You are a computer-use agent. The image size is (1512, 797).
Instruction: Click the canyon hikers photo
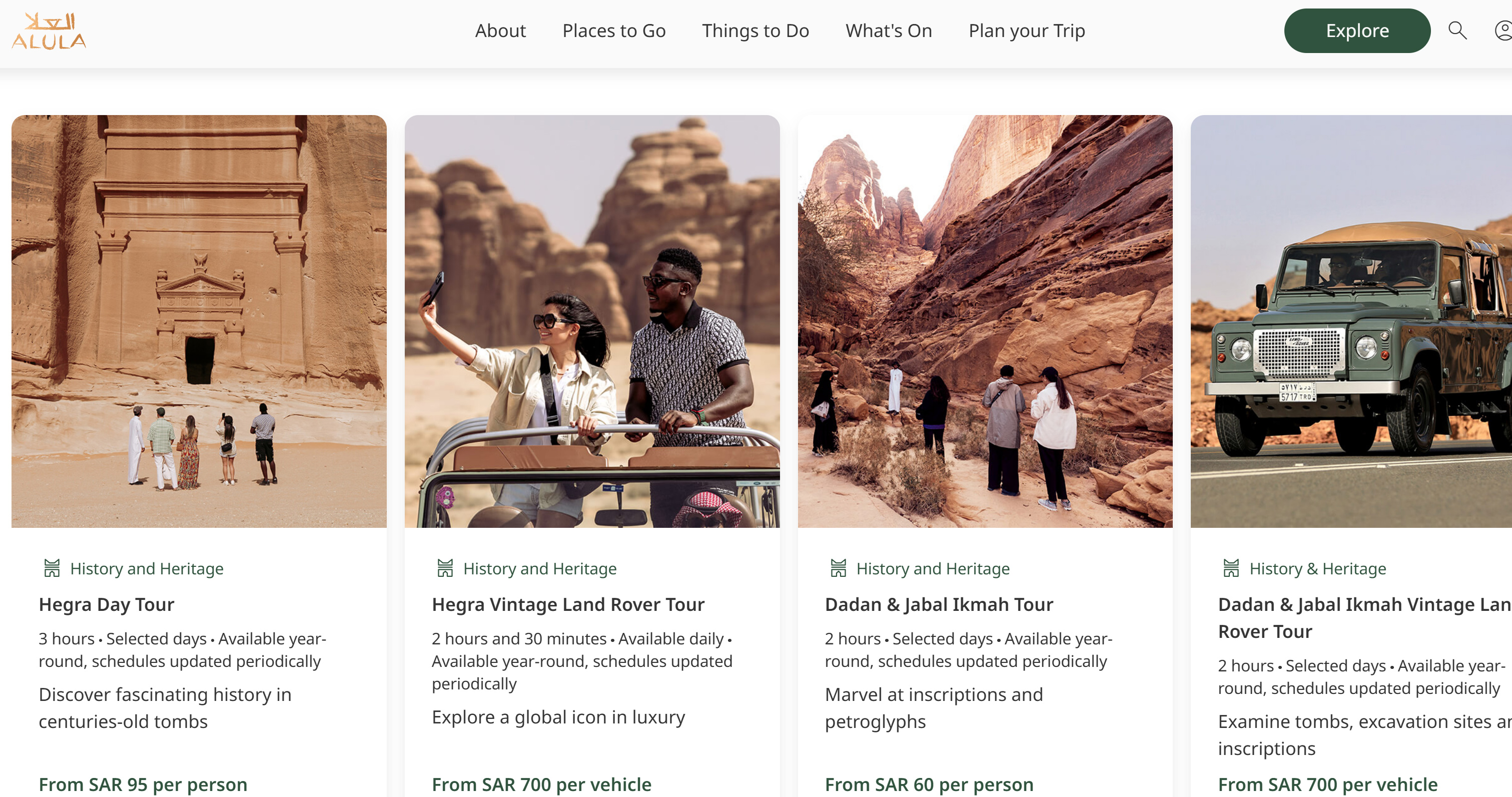pyautogui.click(x=985, y=321)
